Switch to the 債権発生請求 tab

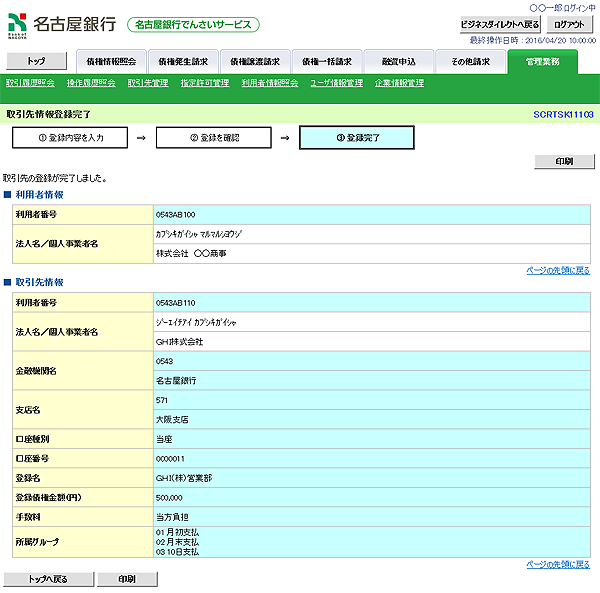tap(183, 62)
